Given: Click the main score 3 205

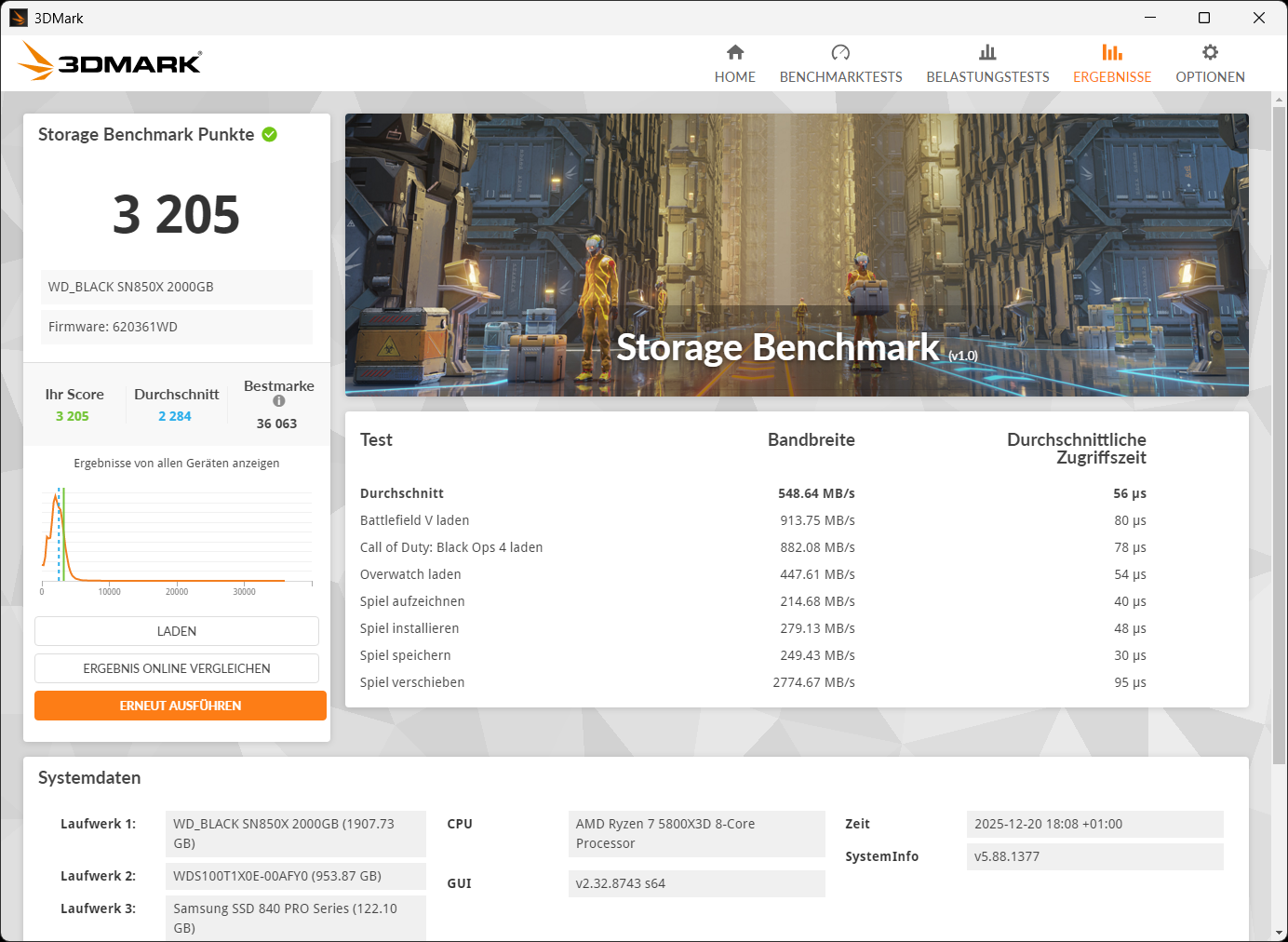Looking at the screenshot, I should coord(176,214).
